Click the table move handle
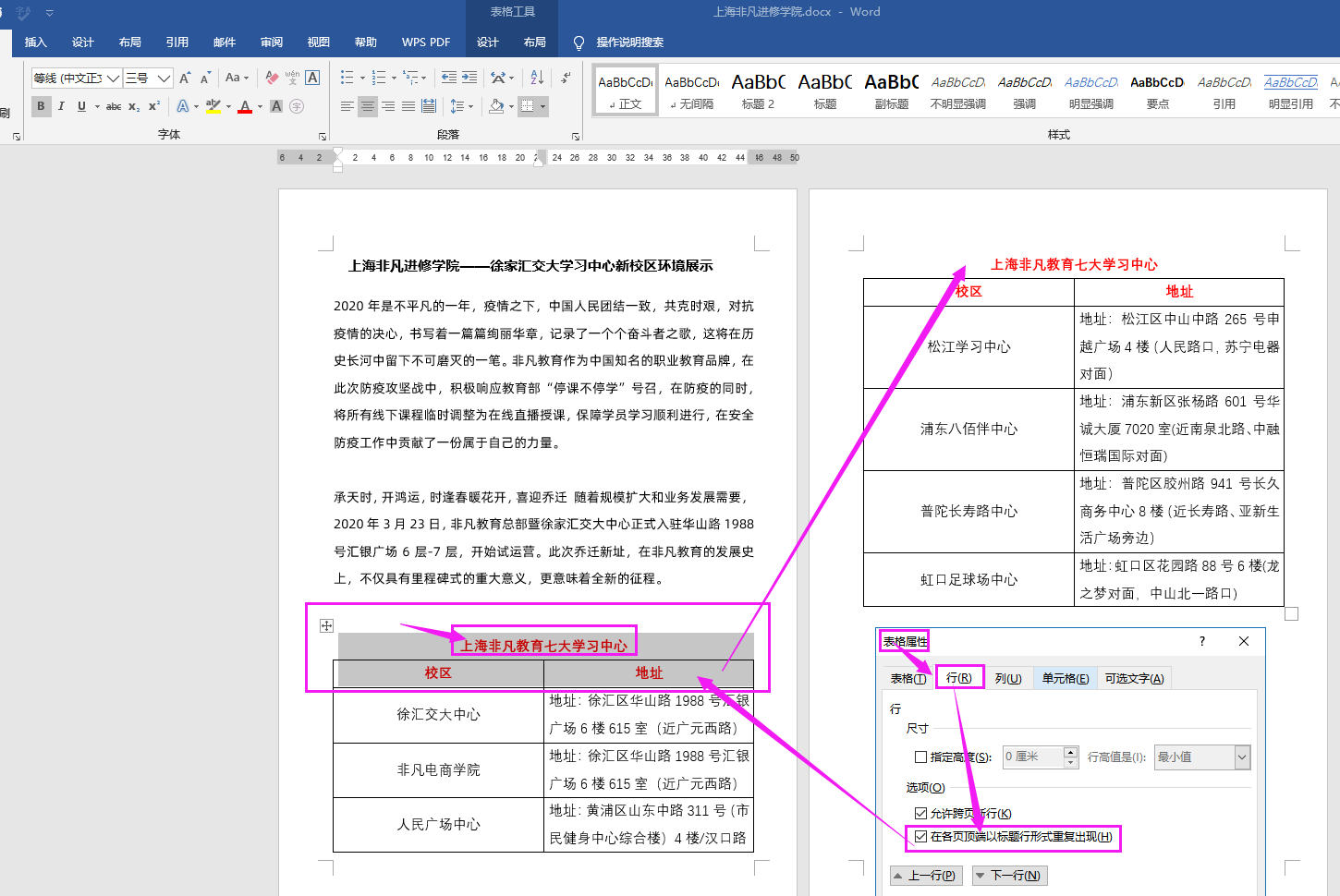This screenshot has width=1340, height=896. [326, 625]
